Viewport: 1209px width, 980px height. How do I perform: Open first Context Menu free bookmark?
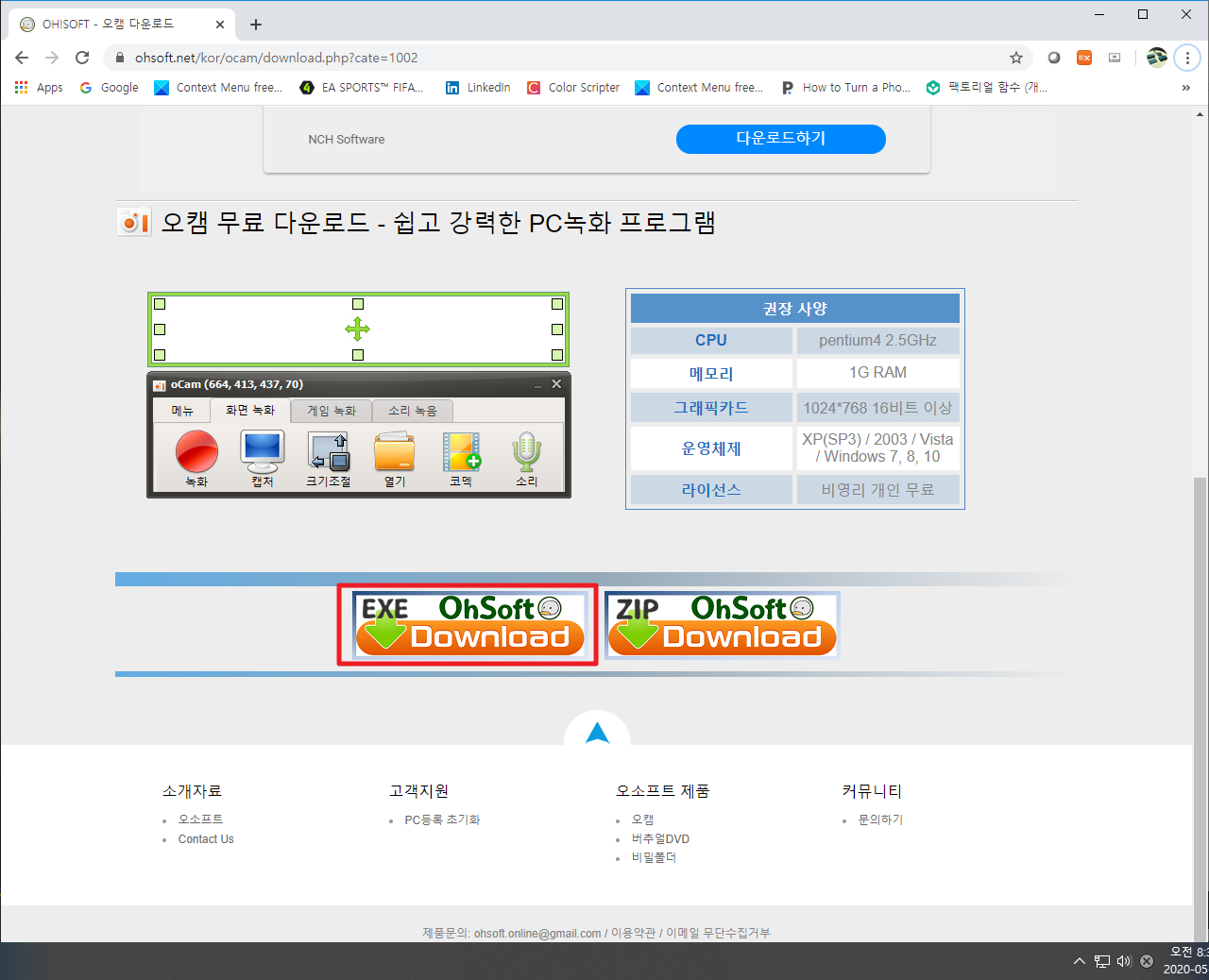(218, 87)
